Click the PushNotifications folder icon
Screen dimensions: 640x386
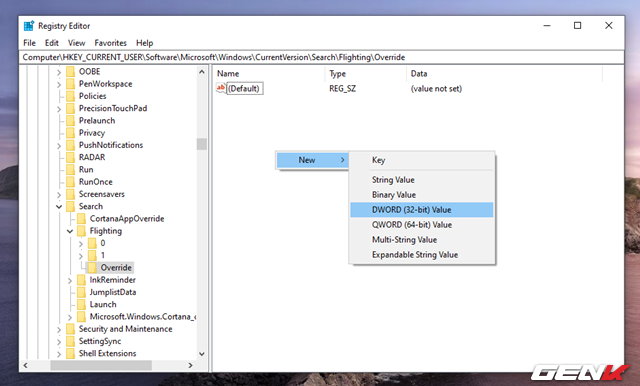tap(71, 145)
